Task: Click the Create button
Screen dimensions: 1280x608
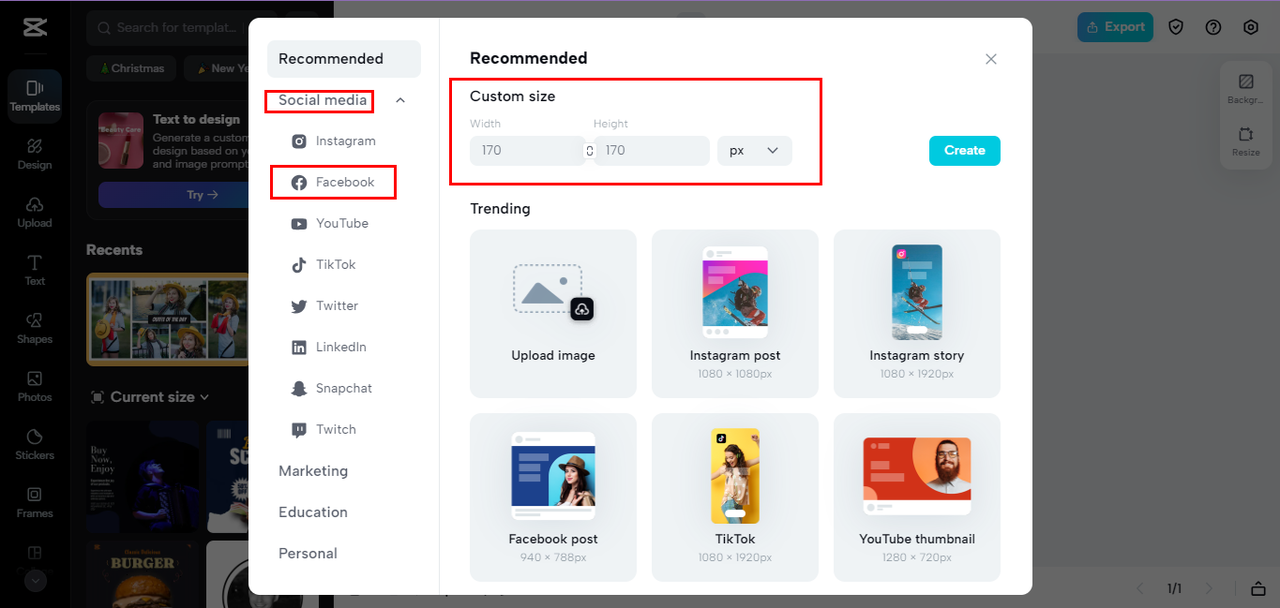Action: 964,150
